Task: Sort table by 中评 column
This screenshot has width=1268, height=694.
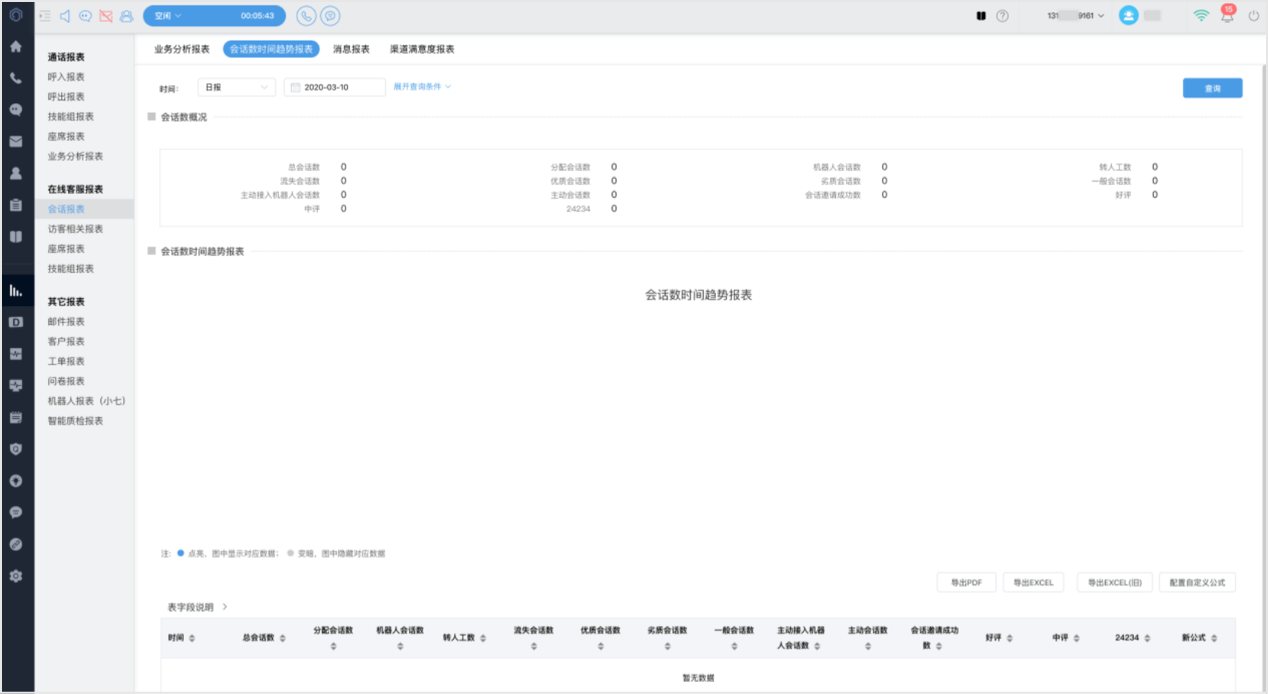Action: [x=1076, y=638]
